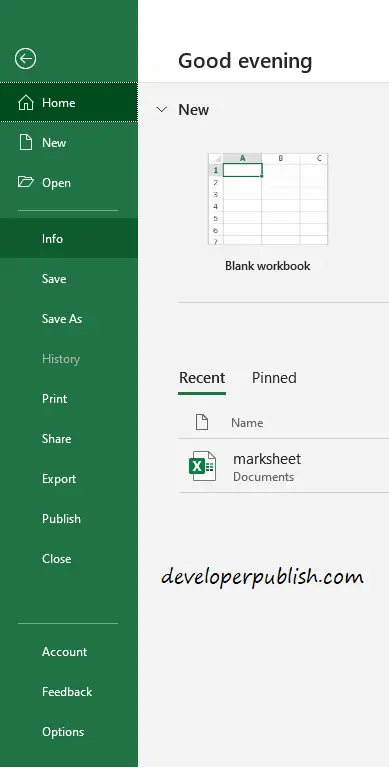The width and height of the screenshot is (389, 768).
Task: Select New label in sidebar
Action: pyautogui.click(x=54, y=143)
